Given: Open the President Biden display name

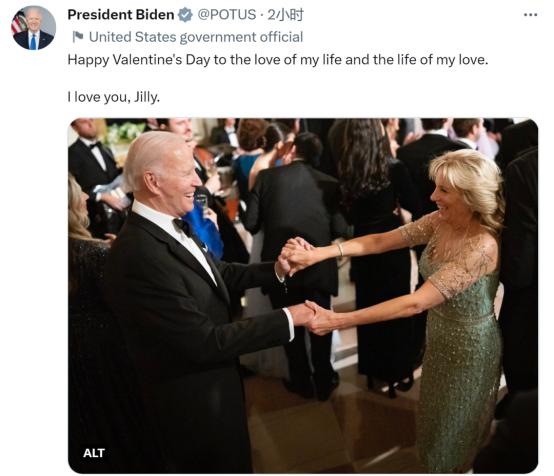Looking at the screenshot, I should 121,15.
